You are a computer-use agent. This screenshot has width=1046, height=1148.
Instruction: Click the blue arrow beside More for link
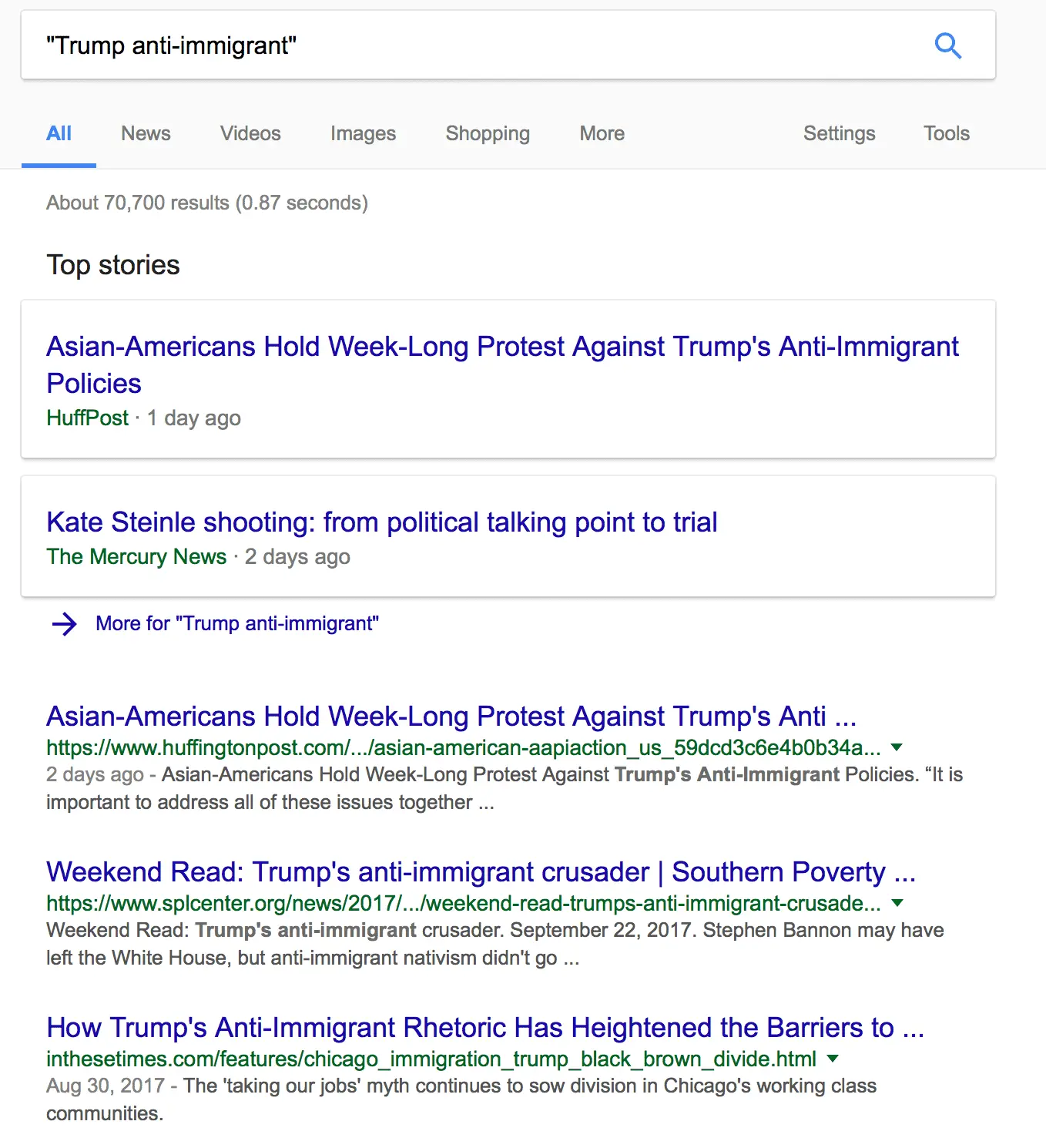click(65, 624)
